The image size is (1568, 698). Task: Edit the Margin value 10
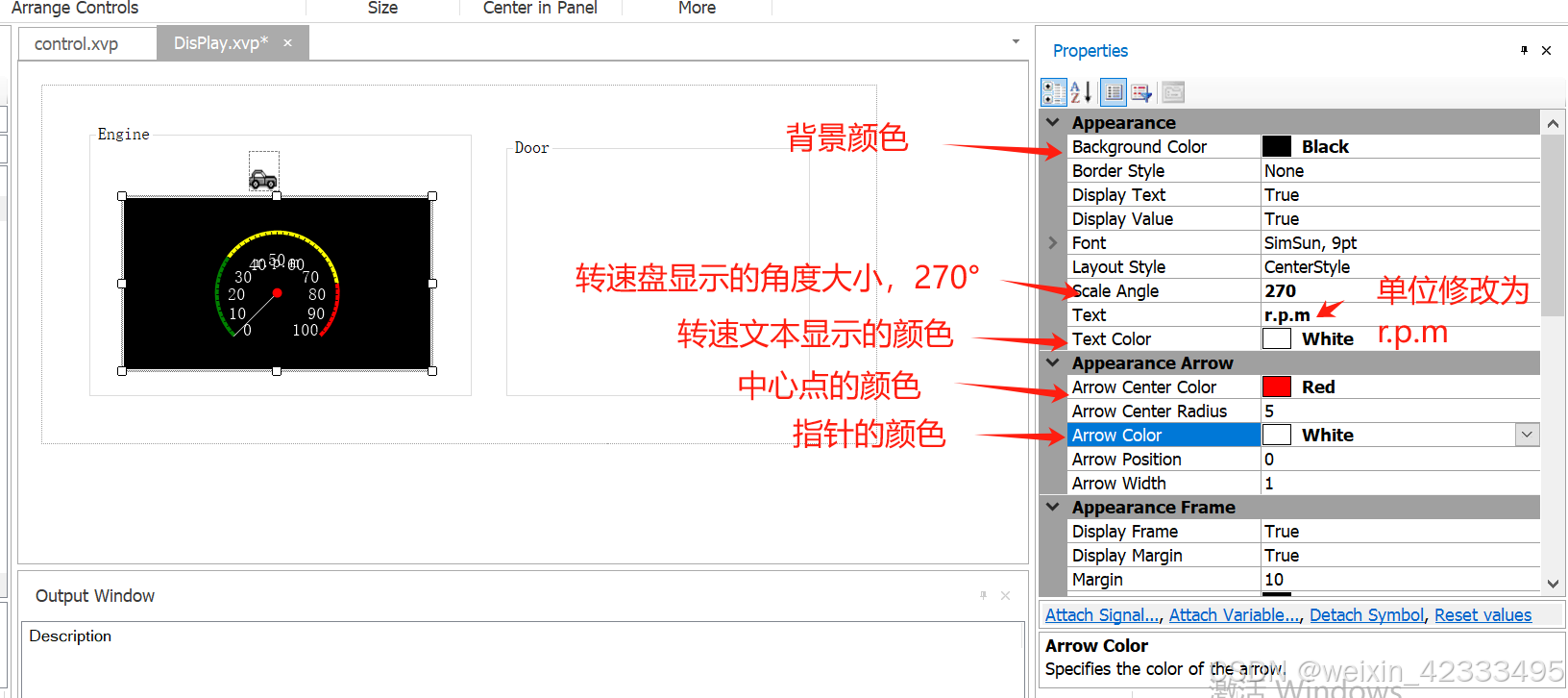(x=1400, y=579)
